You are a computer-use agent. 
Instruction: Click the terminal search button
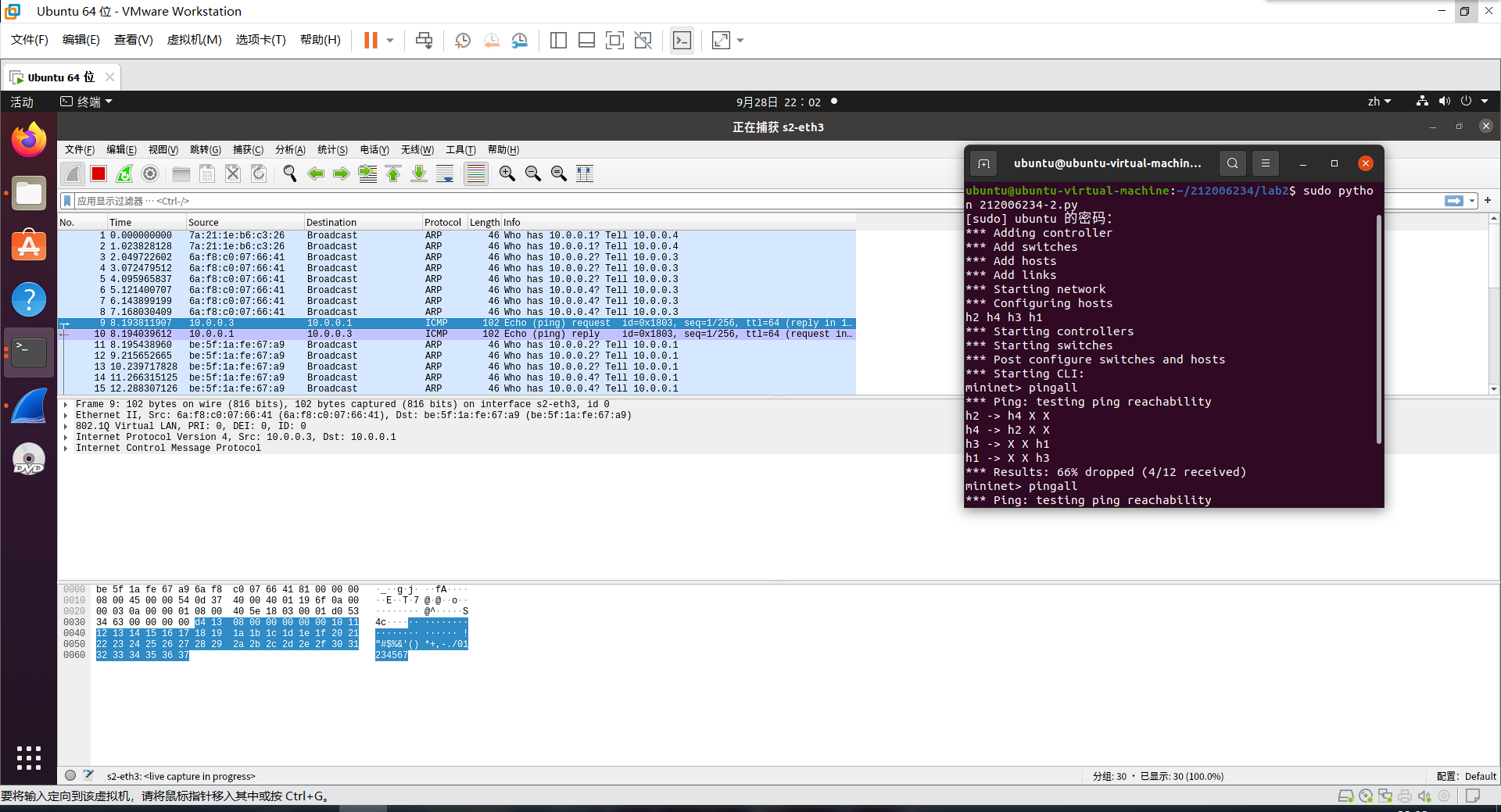pos(1232,163)
